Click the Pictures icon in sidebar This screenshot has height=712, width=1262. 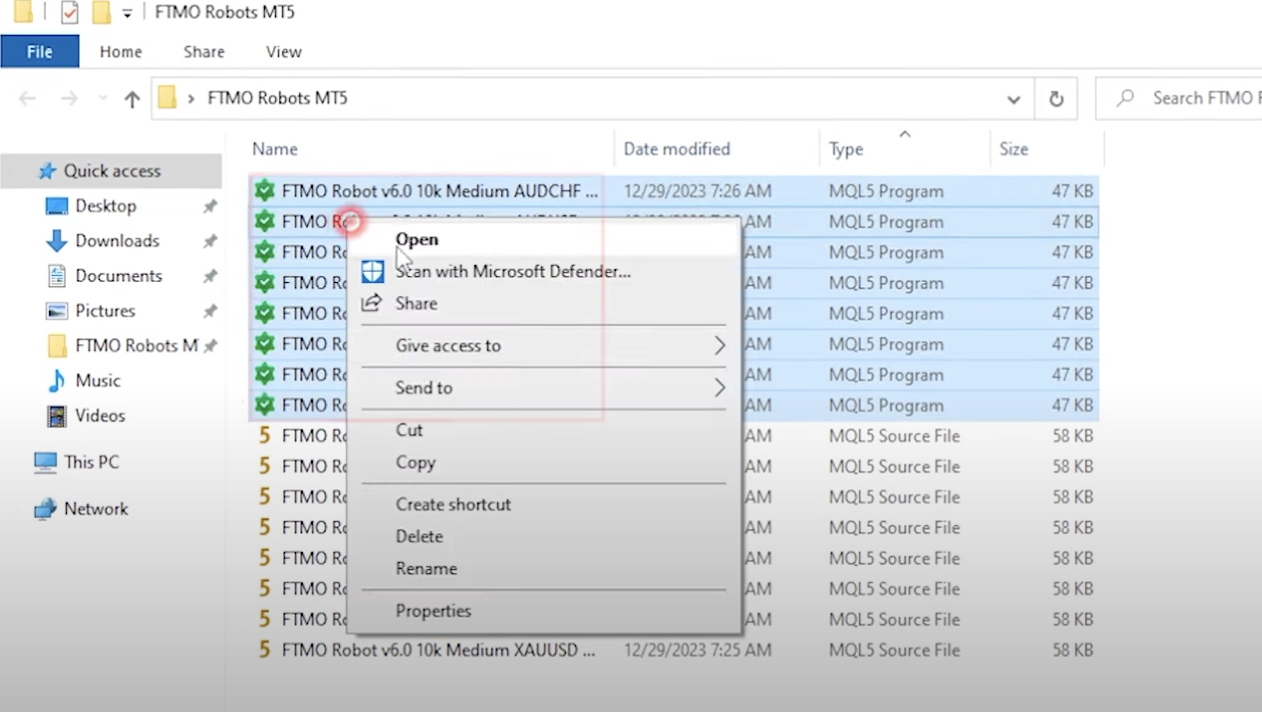tap(56, 311)
